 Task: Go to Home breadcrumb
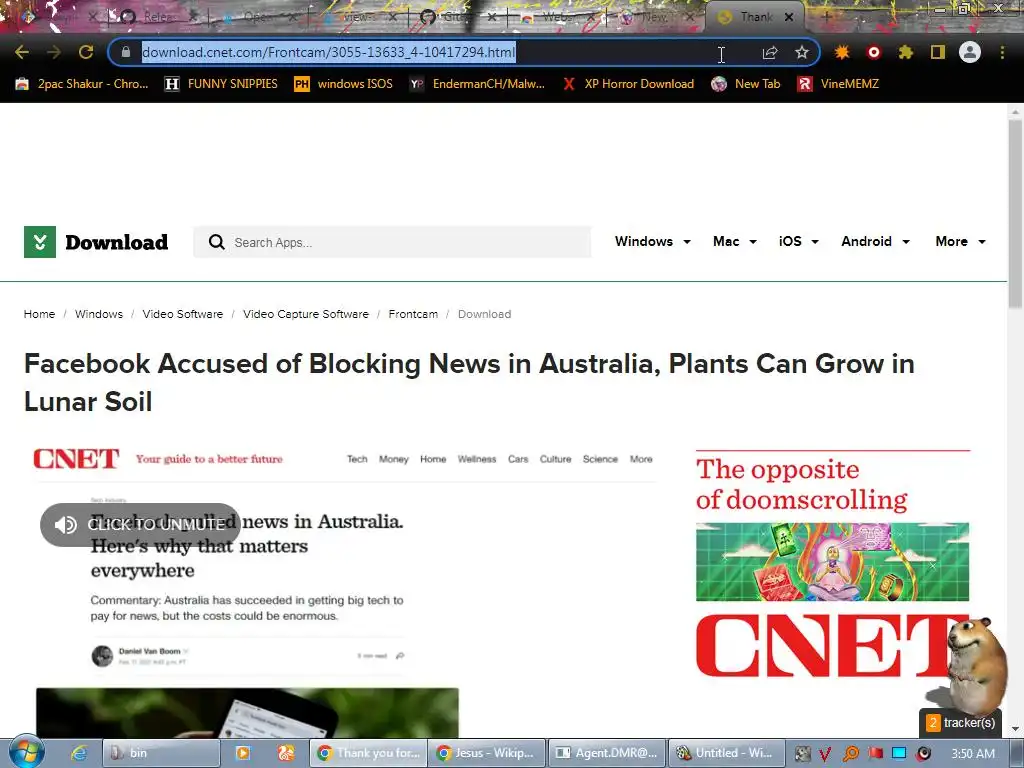pyautogui.click(x=39, y=314)
